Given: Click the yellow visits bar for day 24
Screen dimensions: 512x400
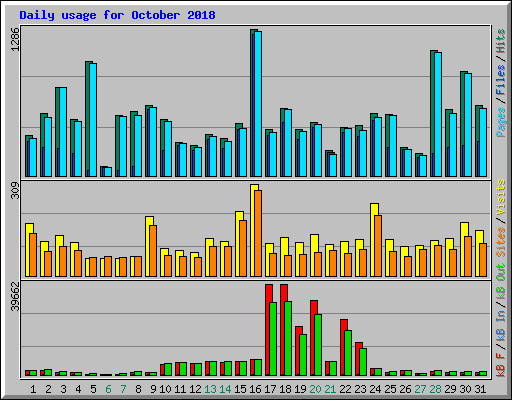Looking at the screenshot, I should (373, 240).
